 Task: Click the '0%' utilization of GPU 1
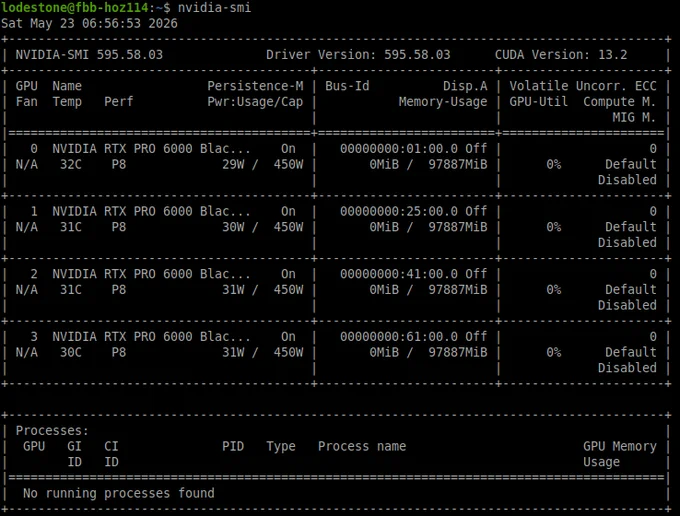(554, 227)
